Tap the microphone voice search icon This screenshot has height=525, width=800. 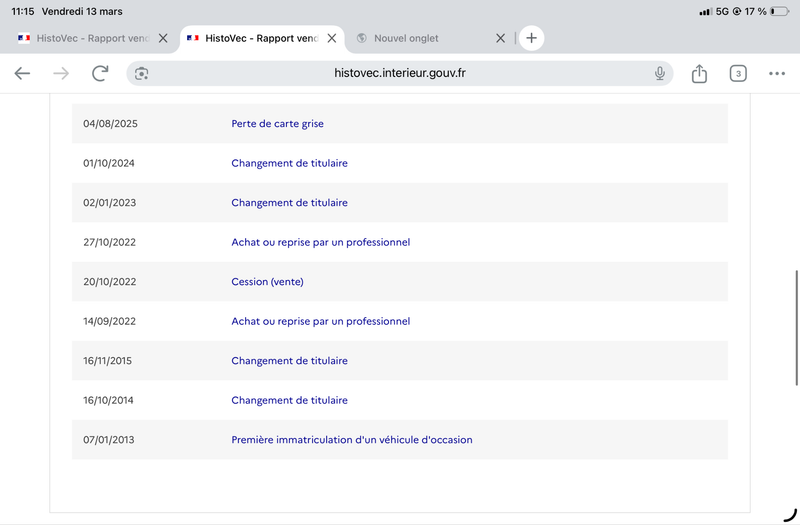[660, 73]
